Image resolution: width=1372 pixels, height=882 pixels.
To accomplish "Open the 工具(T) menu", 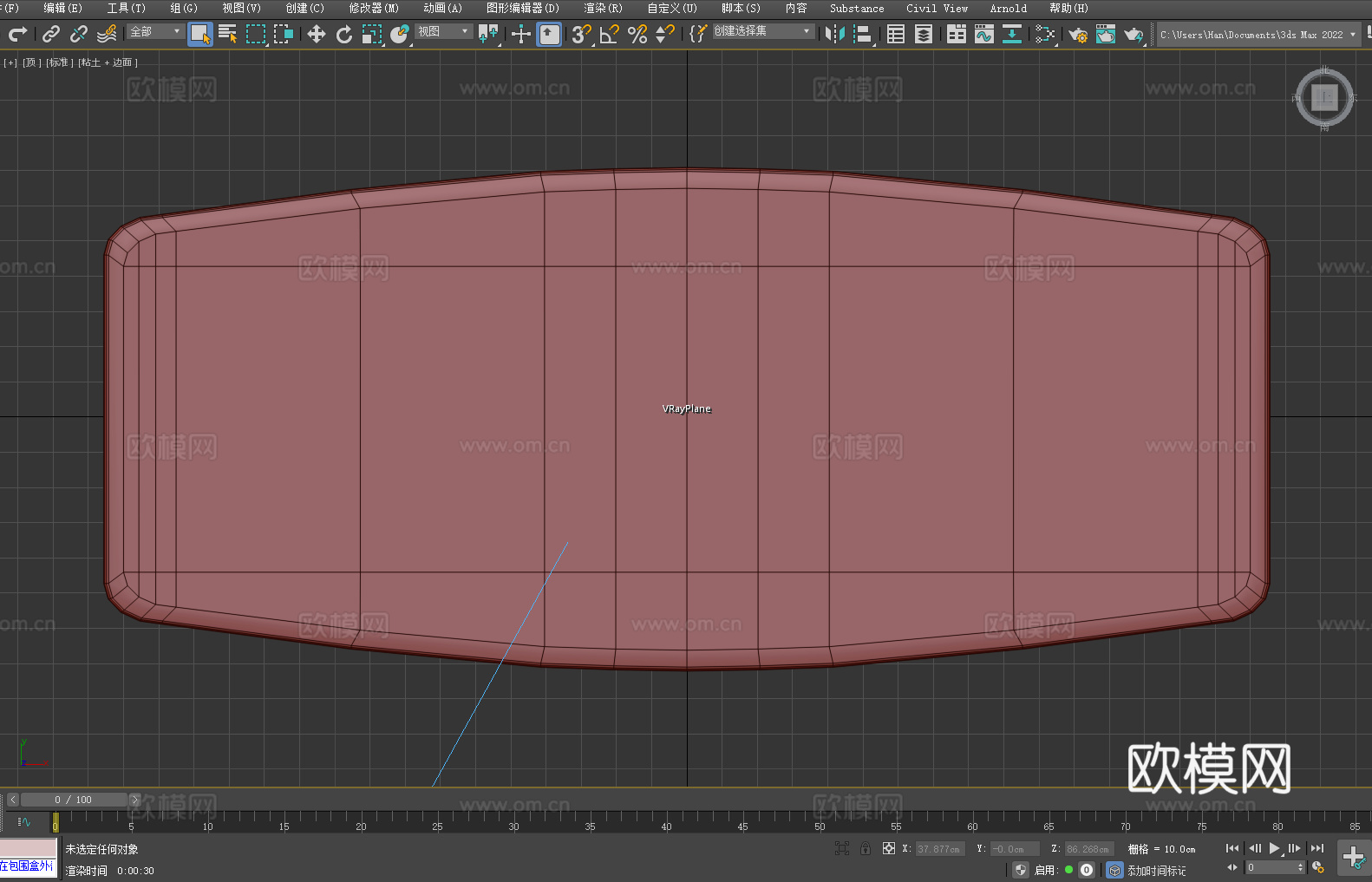I will 127,9.
